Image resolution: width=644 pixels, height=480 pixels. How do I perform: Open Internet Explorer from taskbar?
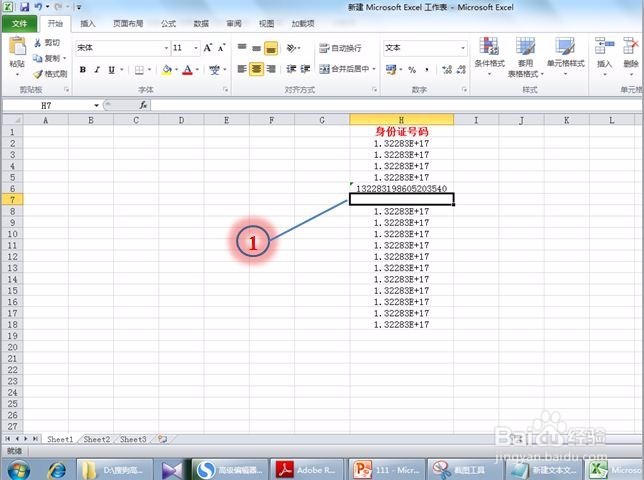click(x=57, y=470)
